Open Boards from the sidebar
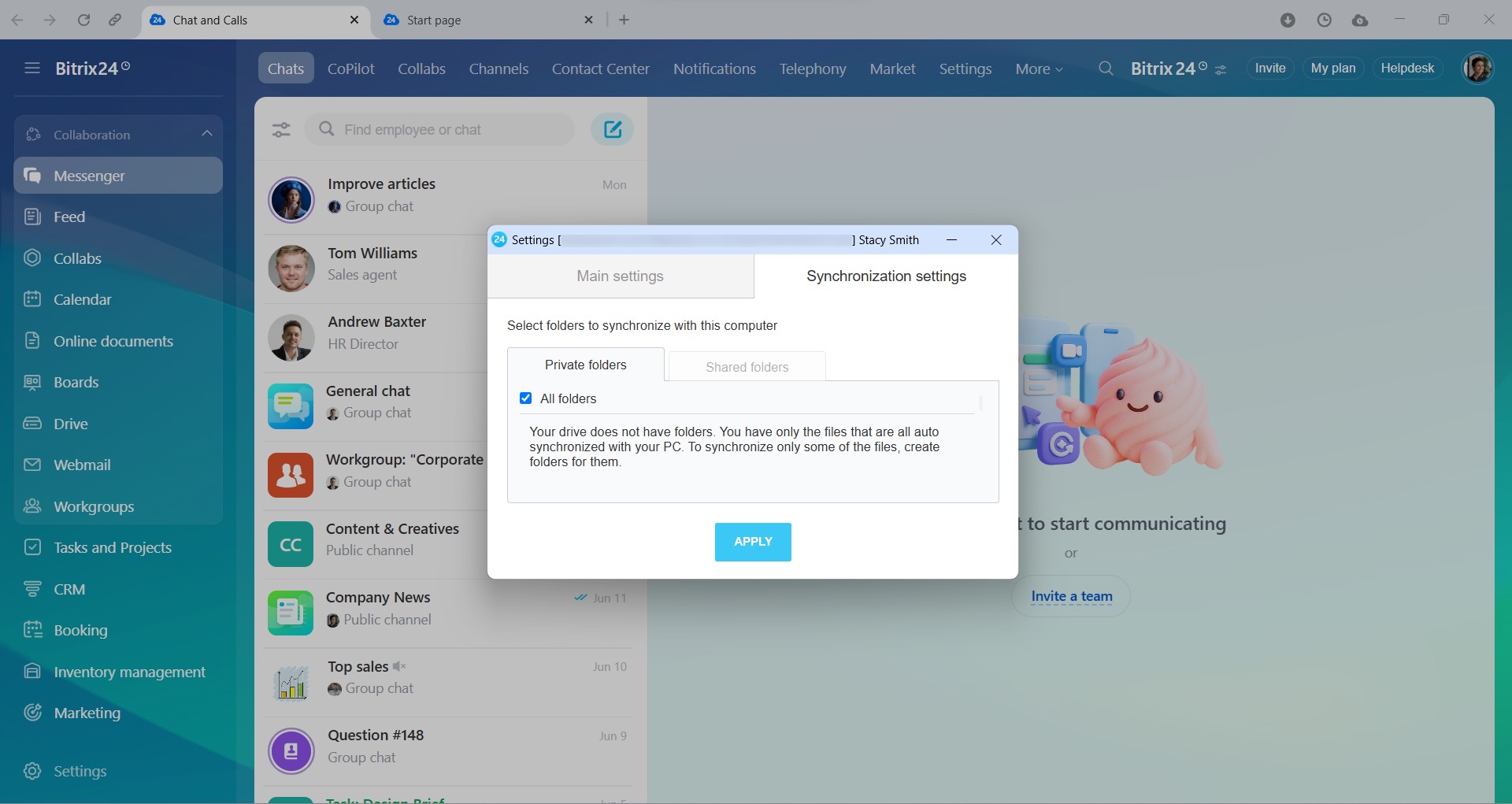Image resolution: width=1512 pixels, height=804 pixels. [x=118, y=382]
